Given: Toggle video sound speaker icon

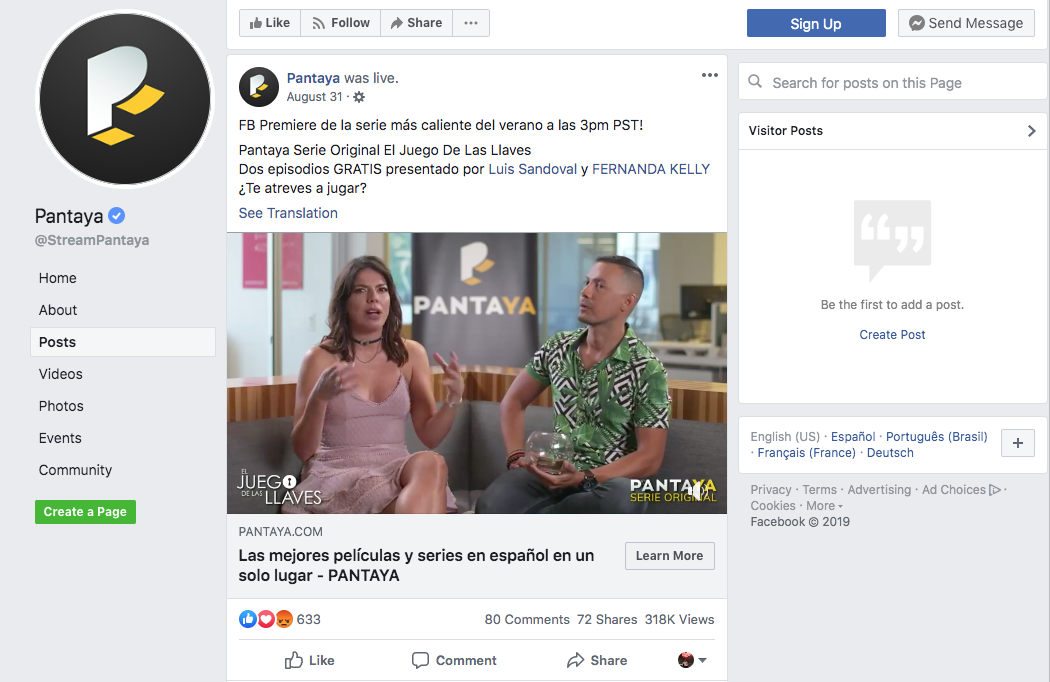Looking at the screenshot, I should 699,492.
